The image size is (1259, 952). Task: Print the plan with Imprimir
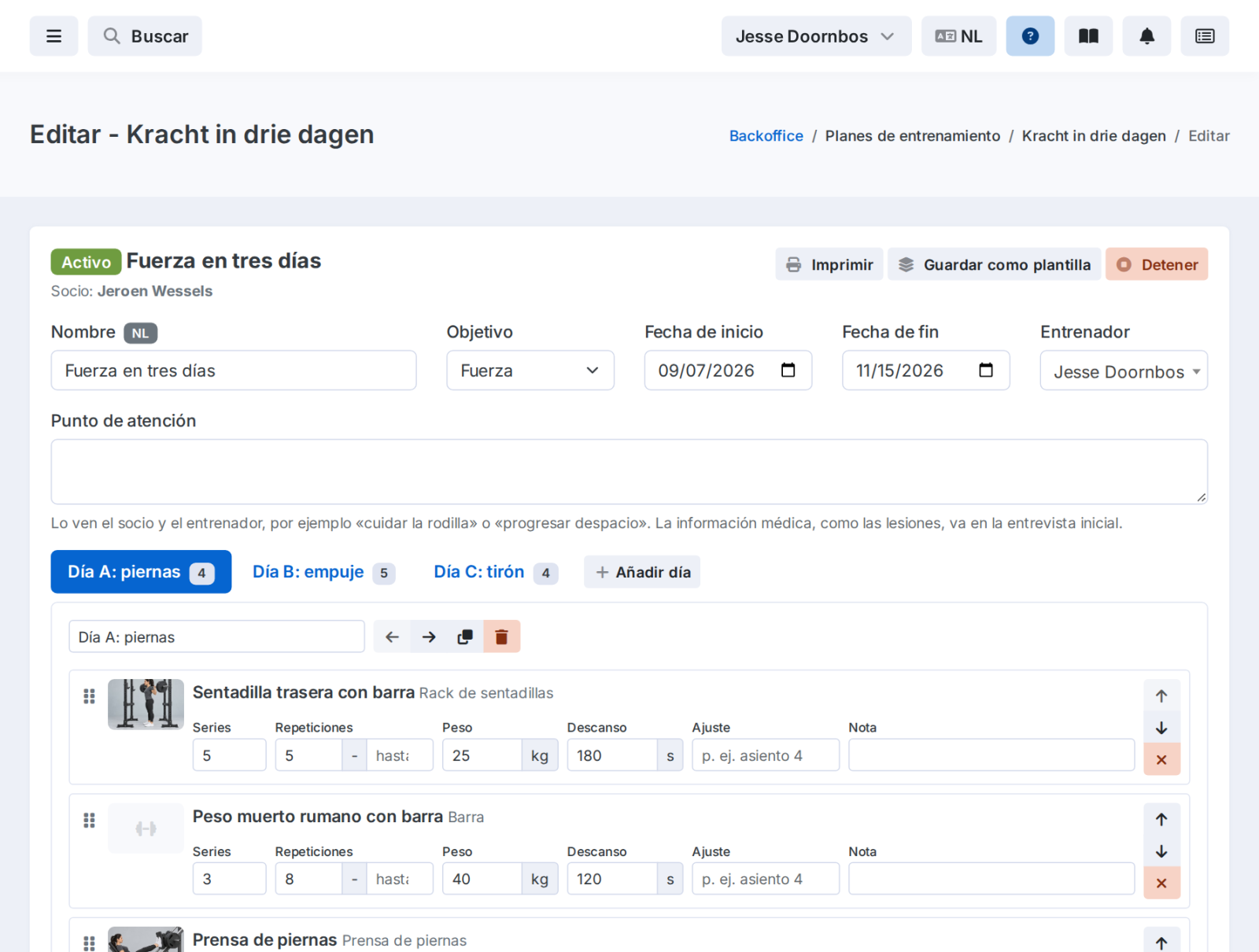pyautogui.click(x=829, y=264)
